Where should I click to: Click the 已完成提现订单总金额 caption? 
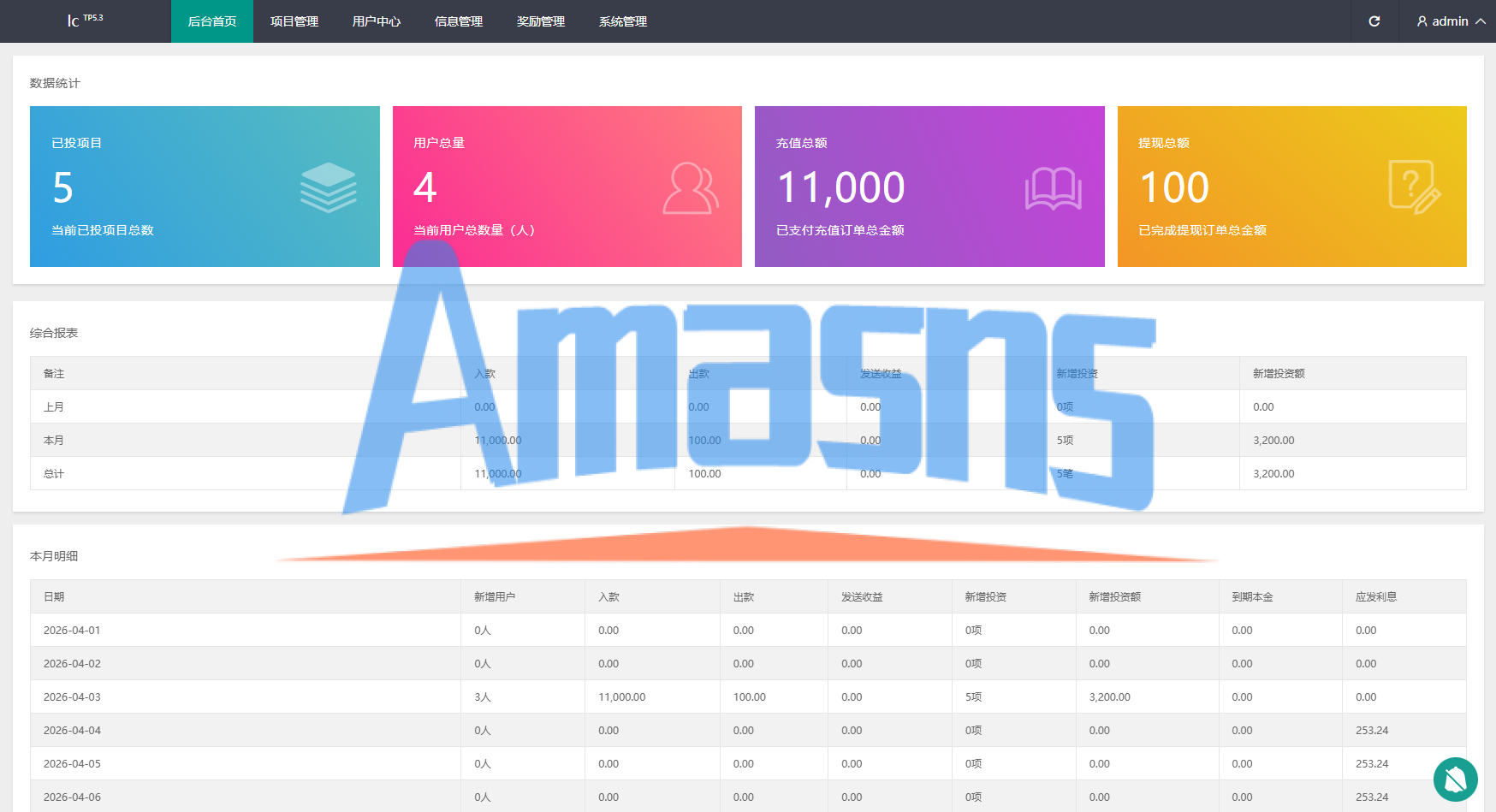click(1202, 230)
